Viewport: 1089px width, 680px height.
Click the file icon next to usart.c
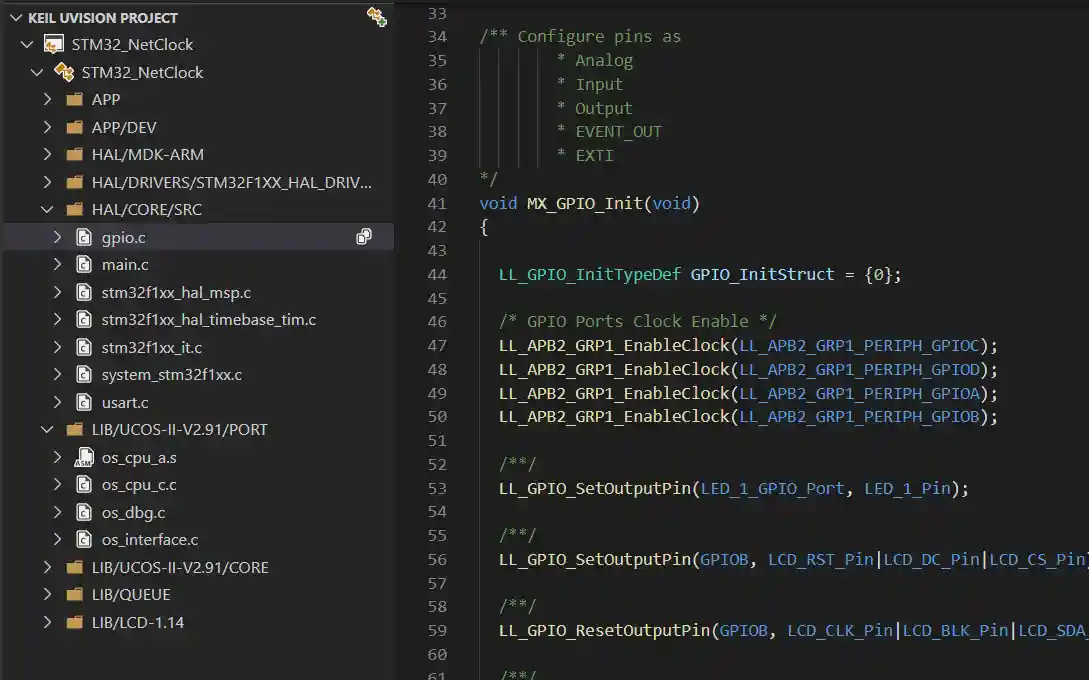point(84,403)
